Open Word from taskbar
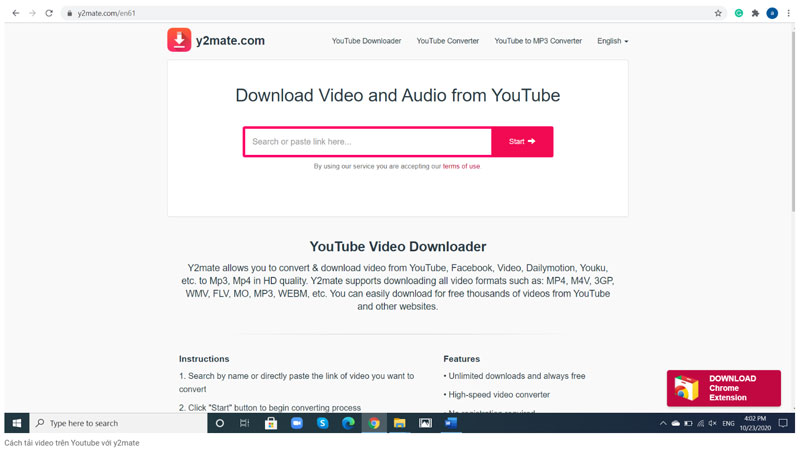The image size is (800, 450). tap(451, 423)
